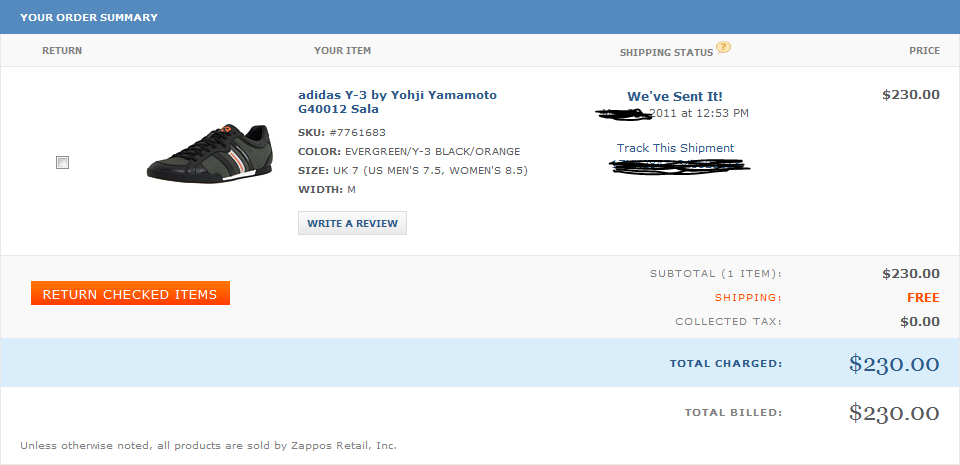The image size is (960, 465).
Task: Click the We've Sent It! status heading
Action: pos(675,96)
